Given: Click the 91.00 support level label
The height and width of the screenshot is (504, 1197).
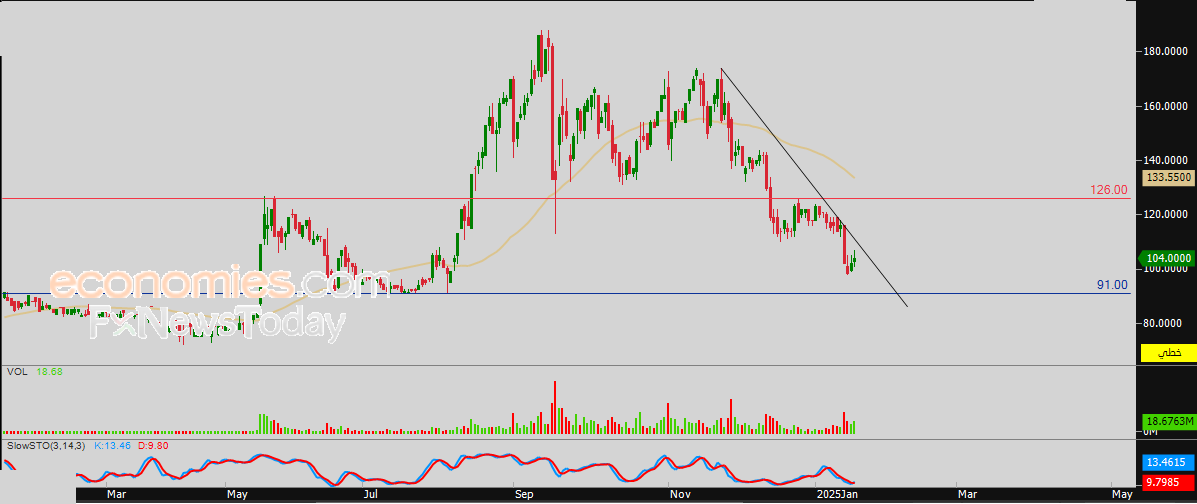Looking at the screenshot, I should [1112, 285].
